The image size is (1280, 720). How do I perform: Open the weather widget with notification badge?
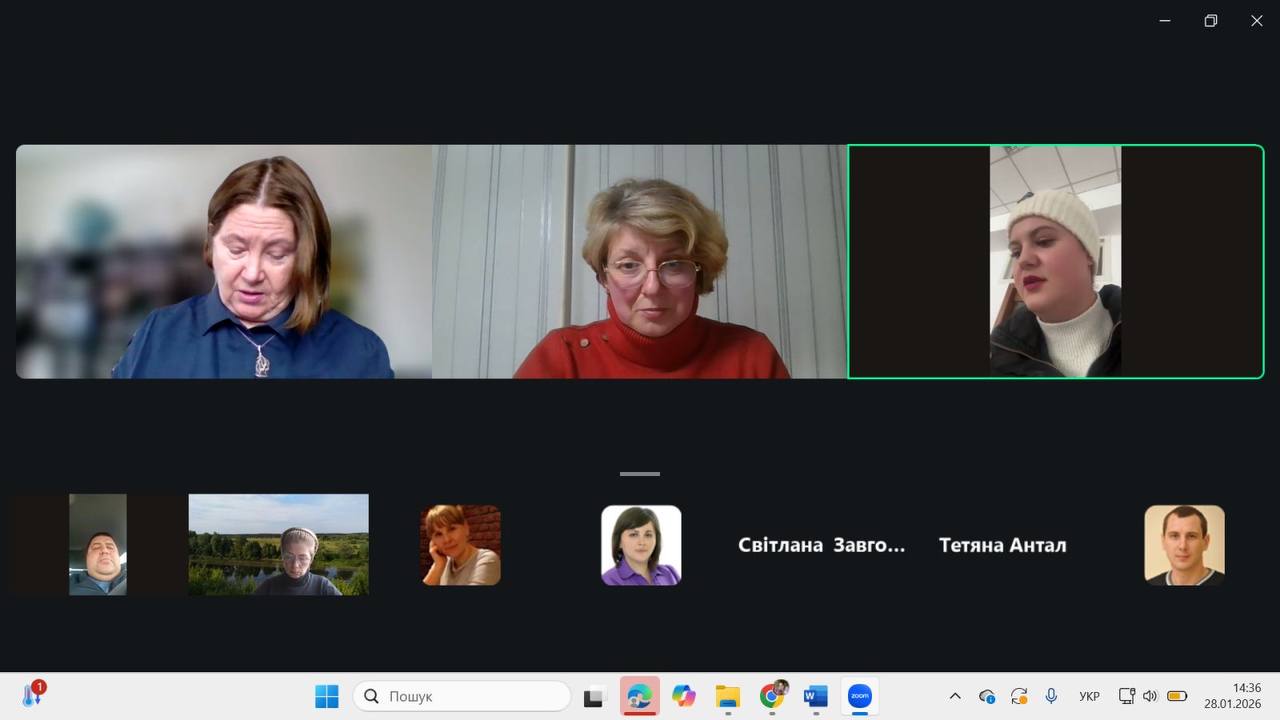pyautogui.click(x=32, y=695)
